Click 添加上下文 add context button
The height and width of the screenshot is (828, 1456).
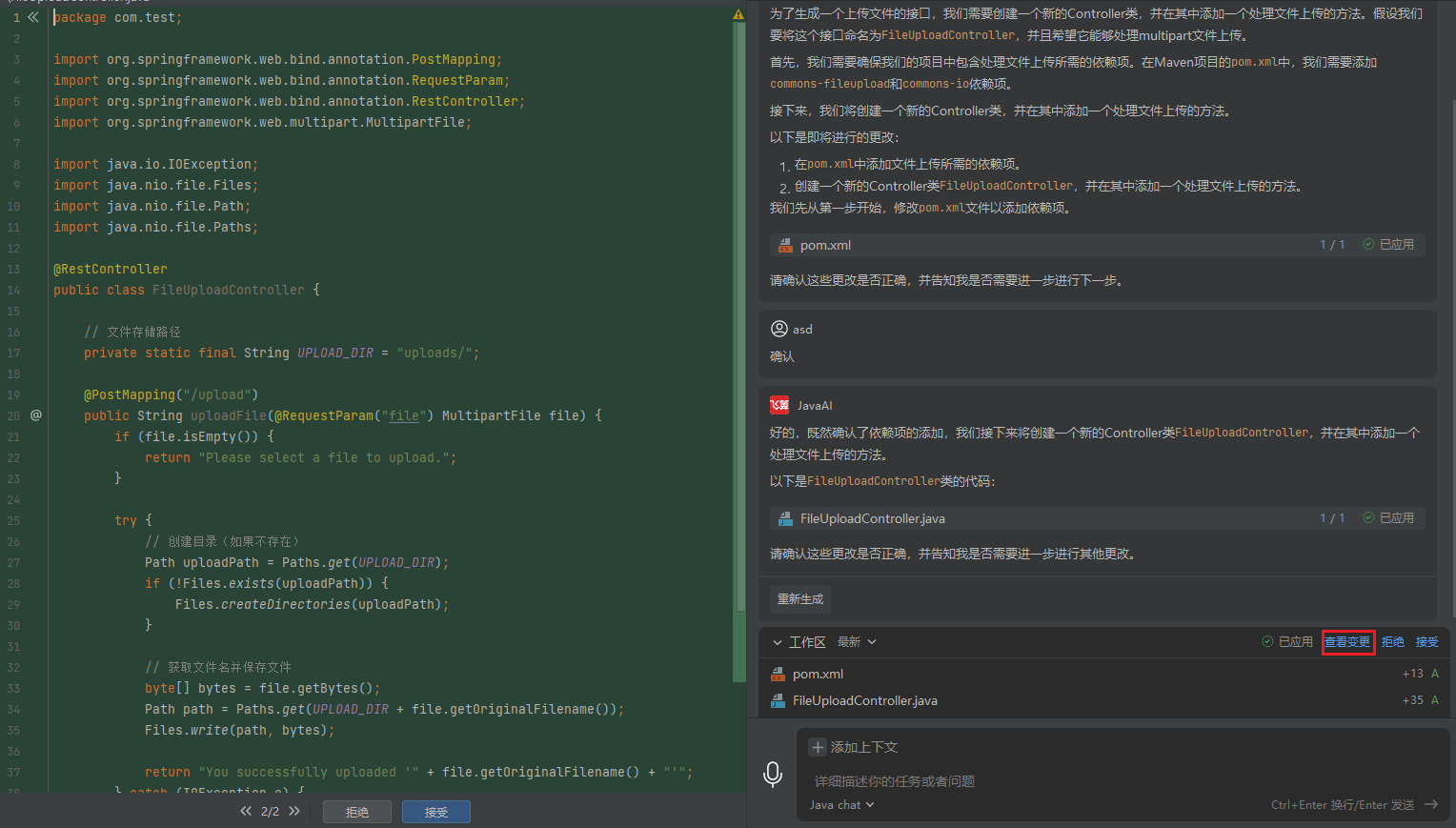click(854, 747)
